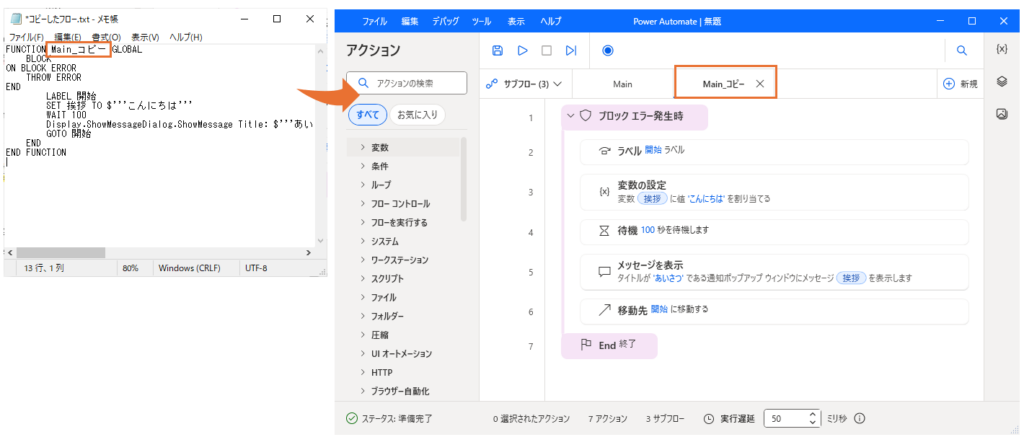The width and height of the screenshot is (1024, 437).
Task: Select the すべて filter pill
Action: tap(365, 115)
